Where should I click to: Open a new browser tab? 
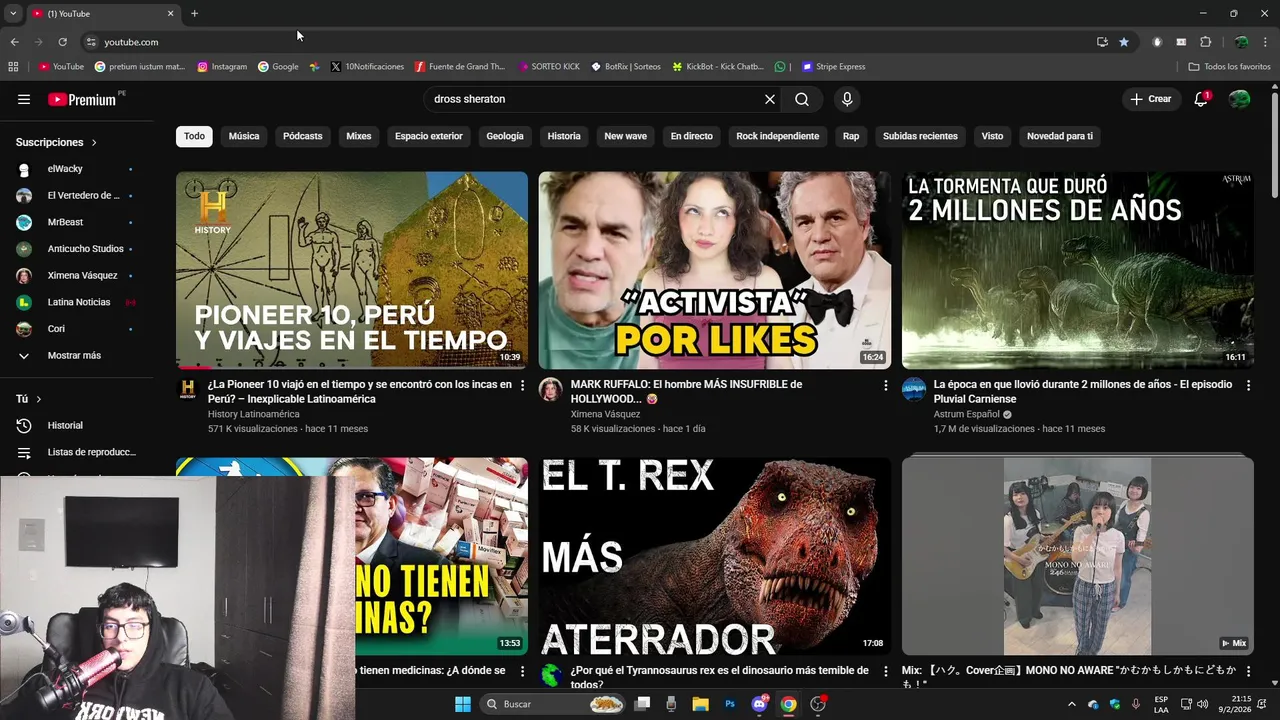pos(194,14)
